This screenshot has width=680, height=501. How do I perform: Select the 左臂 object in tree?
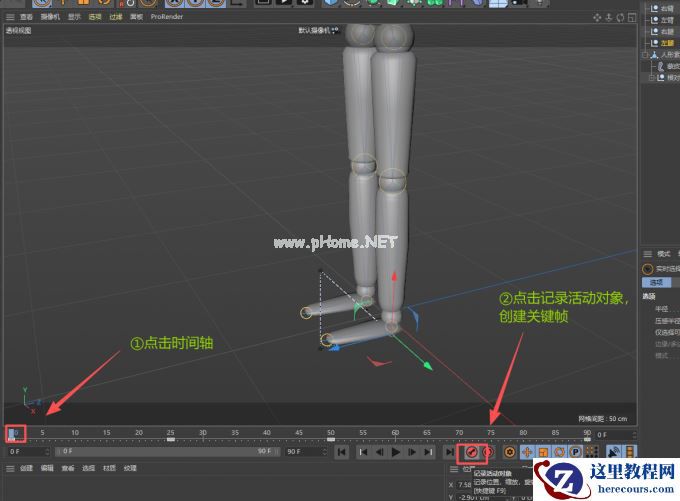tap(667, 20)
